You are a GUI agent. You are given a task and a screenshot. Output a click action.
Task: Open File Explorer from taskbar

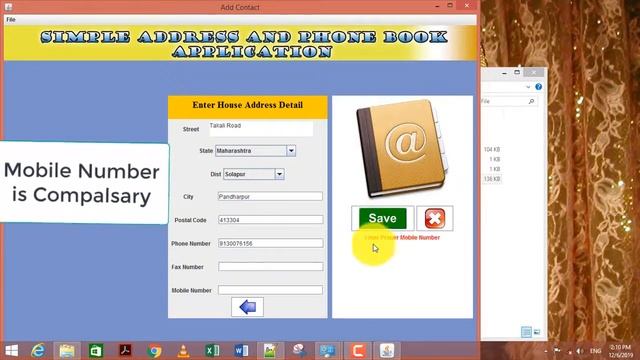pyautogui.click(x=67, y=351)
